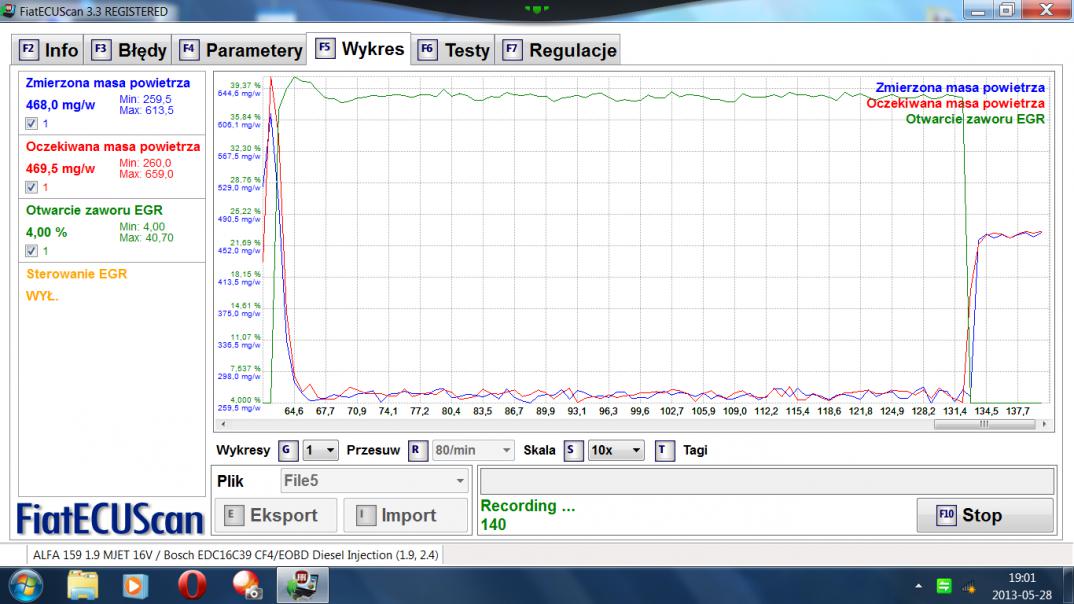Open the Wykresy count dropdown
The height and width of the screenshot is (604, 1074).
[320, 450]
